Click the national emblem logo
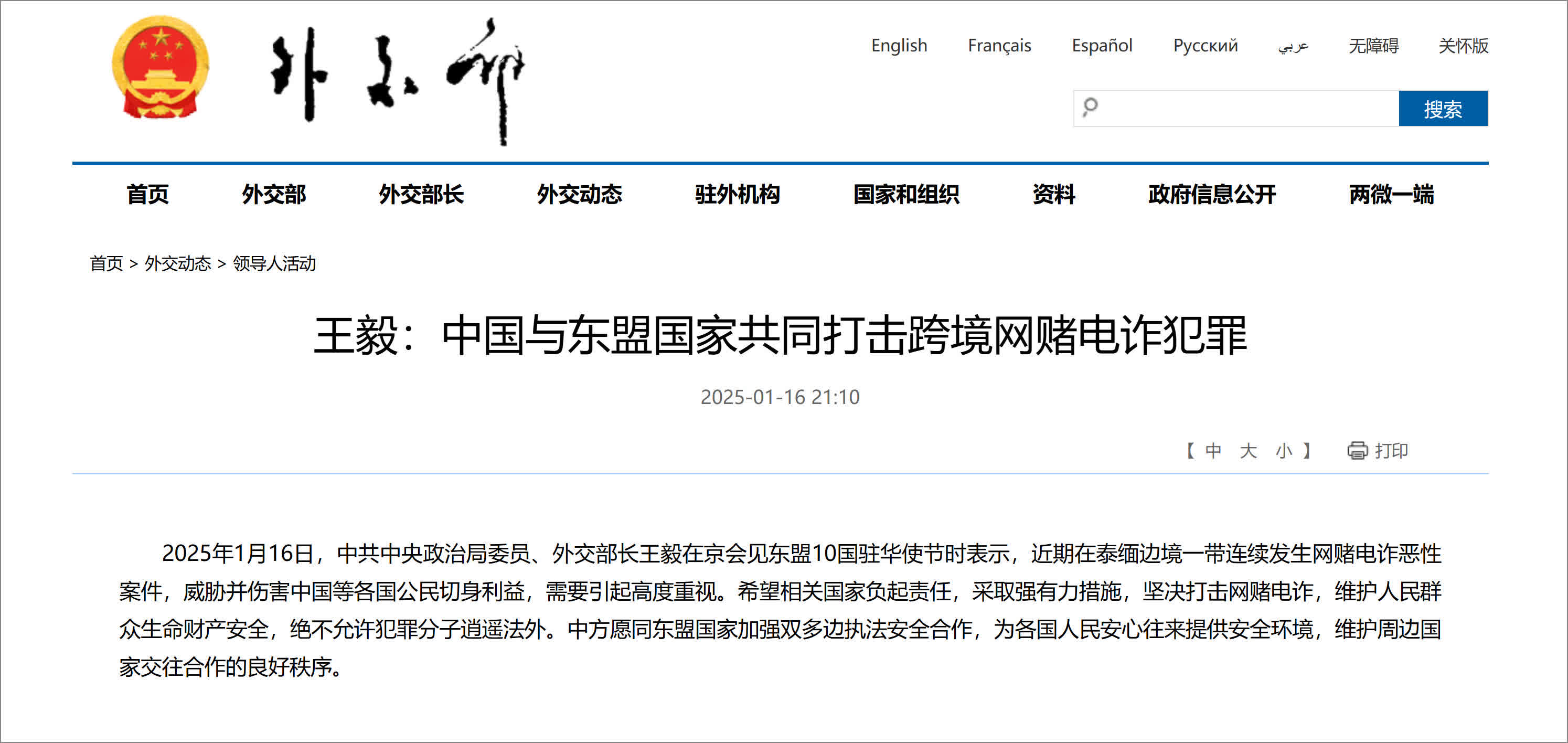 [160, 67]
